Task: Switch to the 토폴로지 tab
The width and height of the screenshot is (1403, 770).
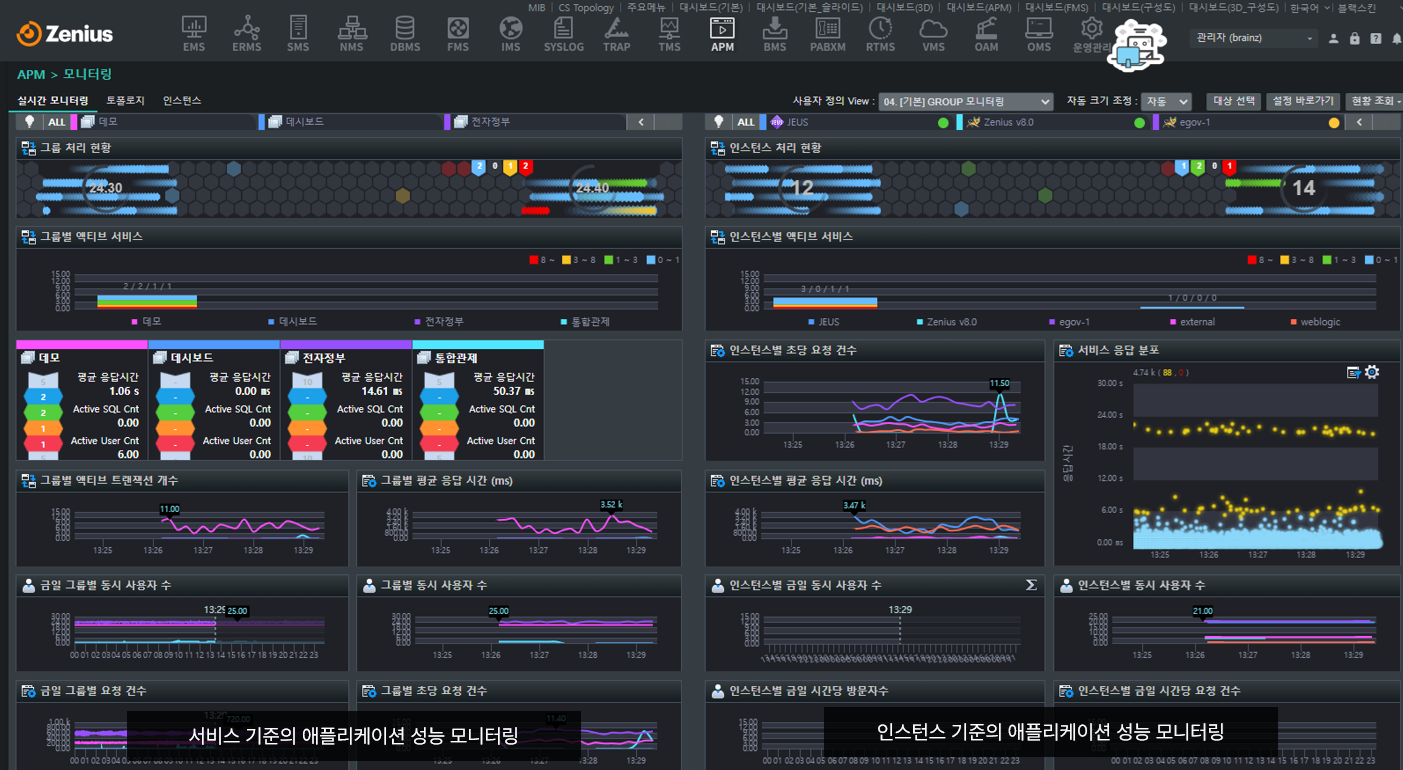Action: (125, 101)
